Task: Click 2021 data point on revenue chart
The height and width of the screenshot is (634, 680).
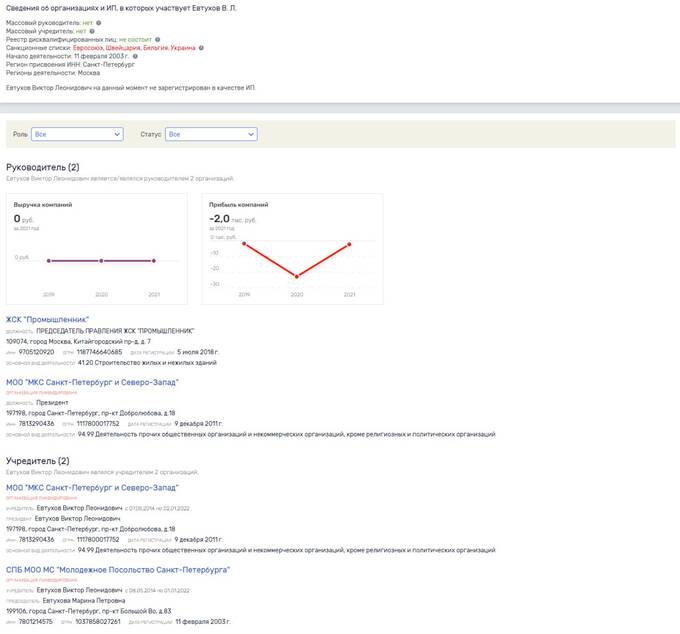Action: (153, 261)
